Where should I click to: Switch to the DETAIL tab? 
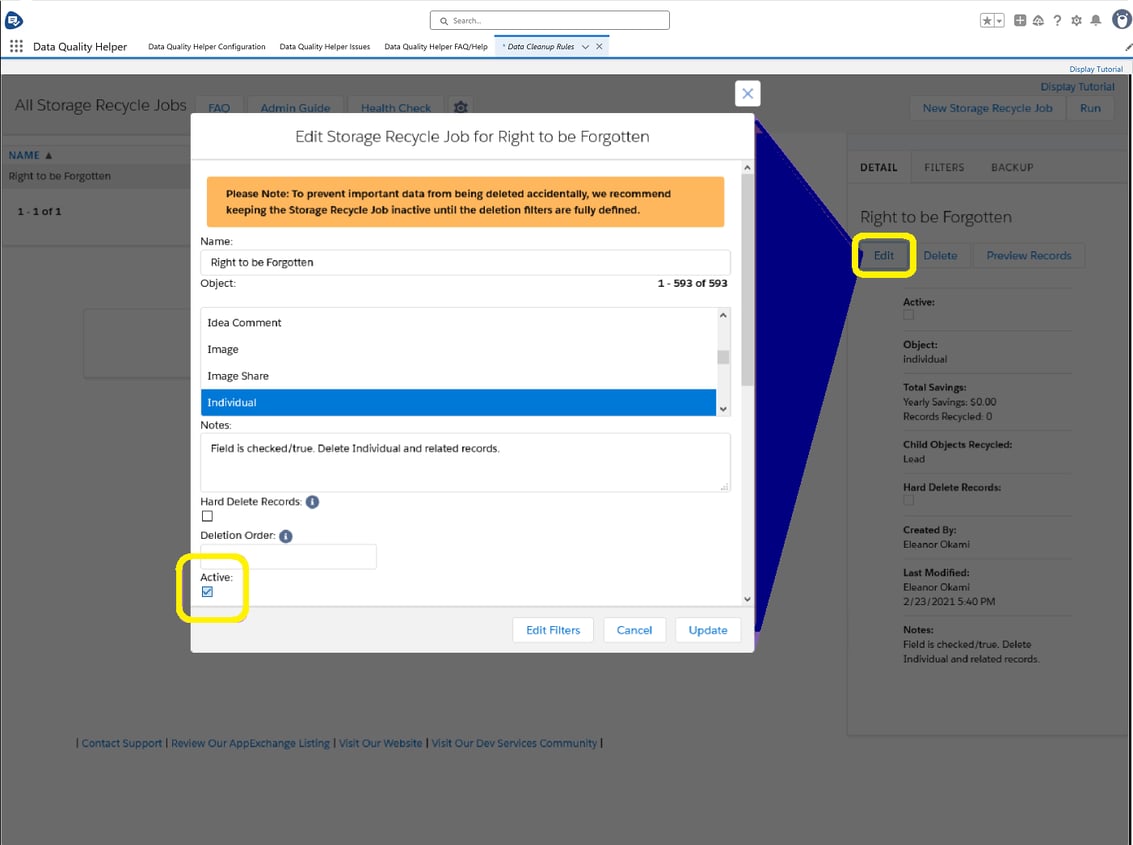(879, 167)
